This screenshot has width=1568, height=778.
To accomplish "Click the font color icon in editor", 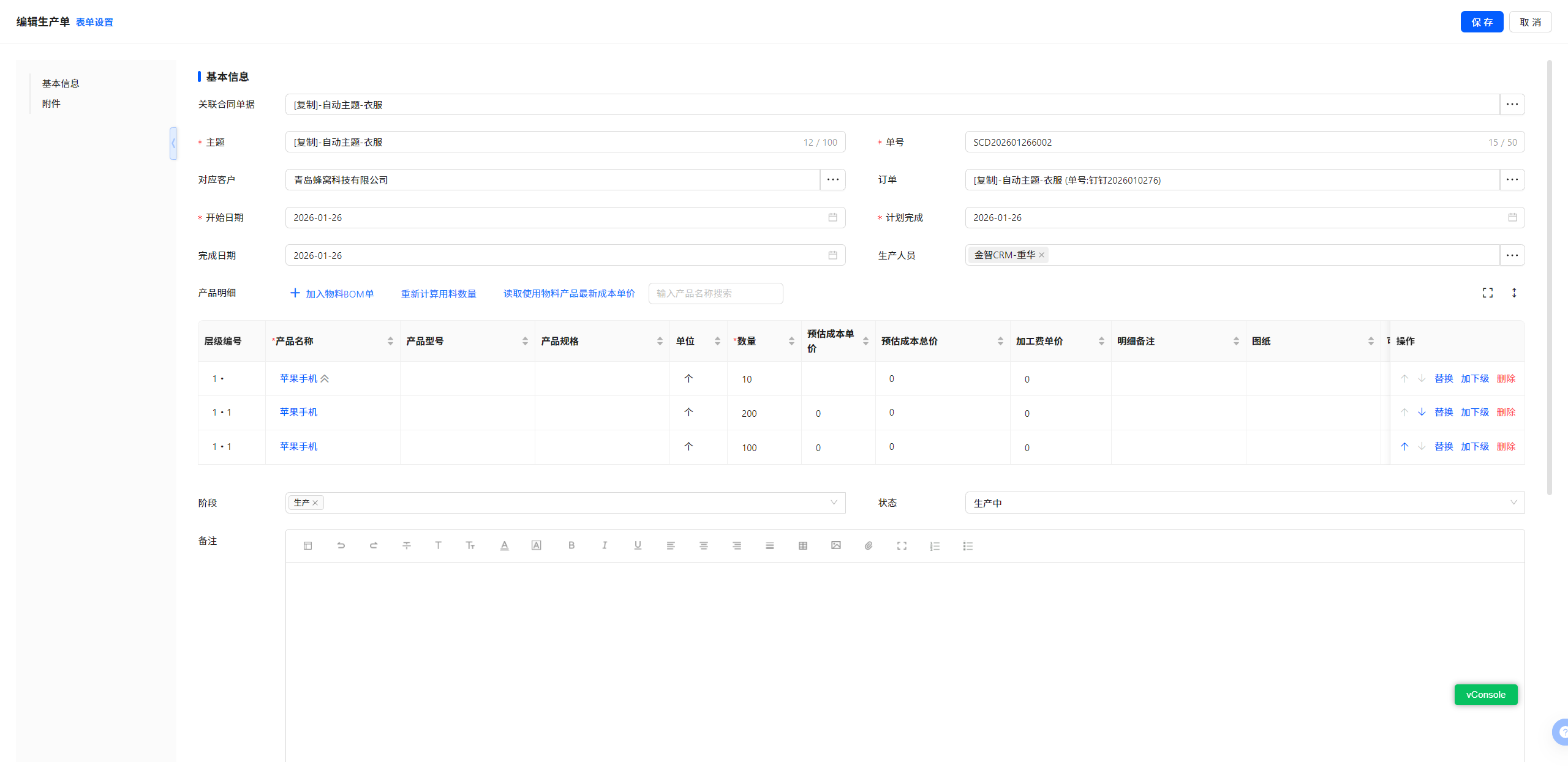I will pyautogui.click(x=504, y=545).
